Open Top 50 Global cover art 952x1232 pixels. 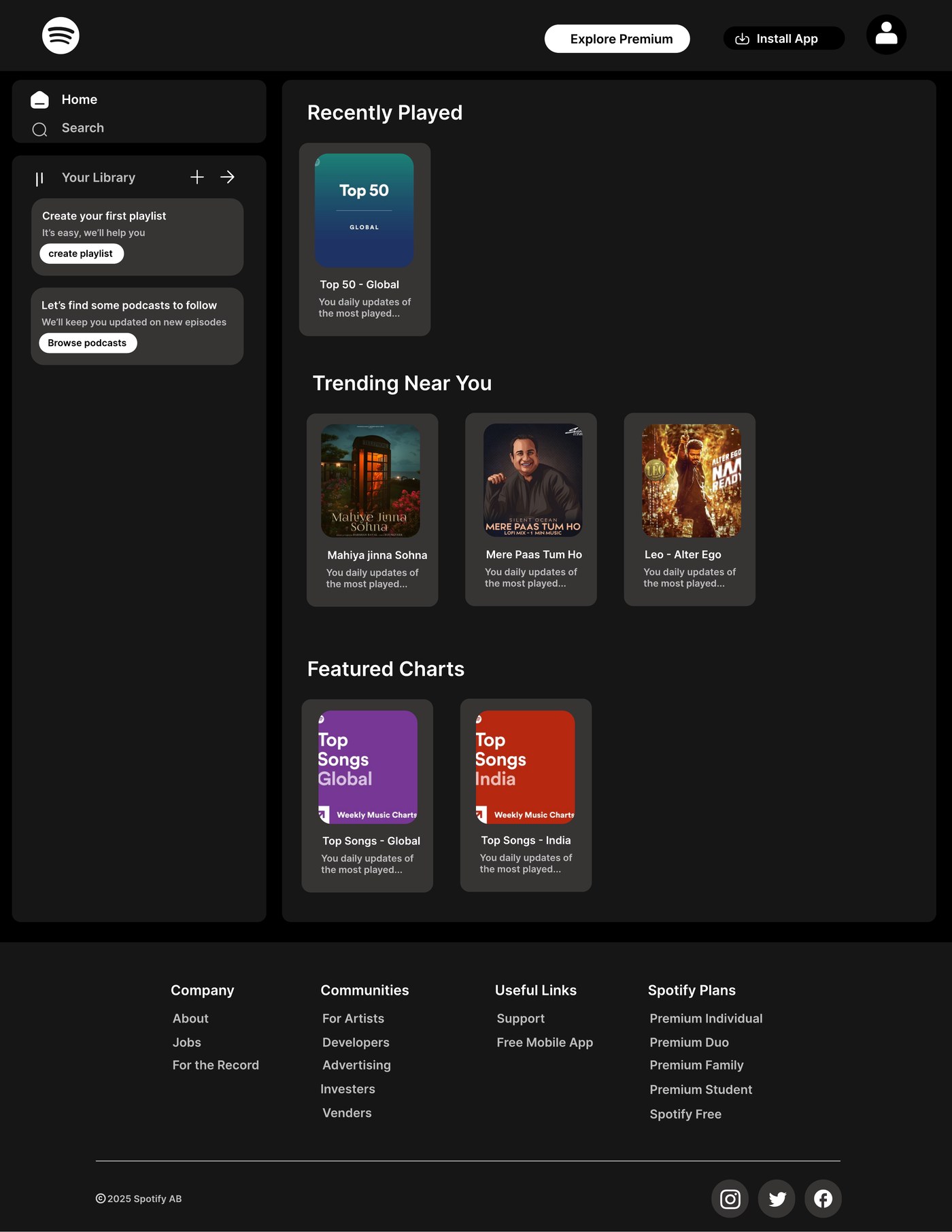[364, 210]
